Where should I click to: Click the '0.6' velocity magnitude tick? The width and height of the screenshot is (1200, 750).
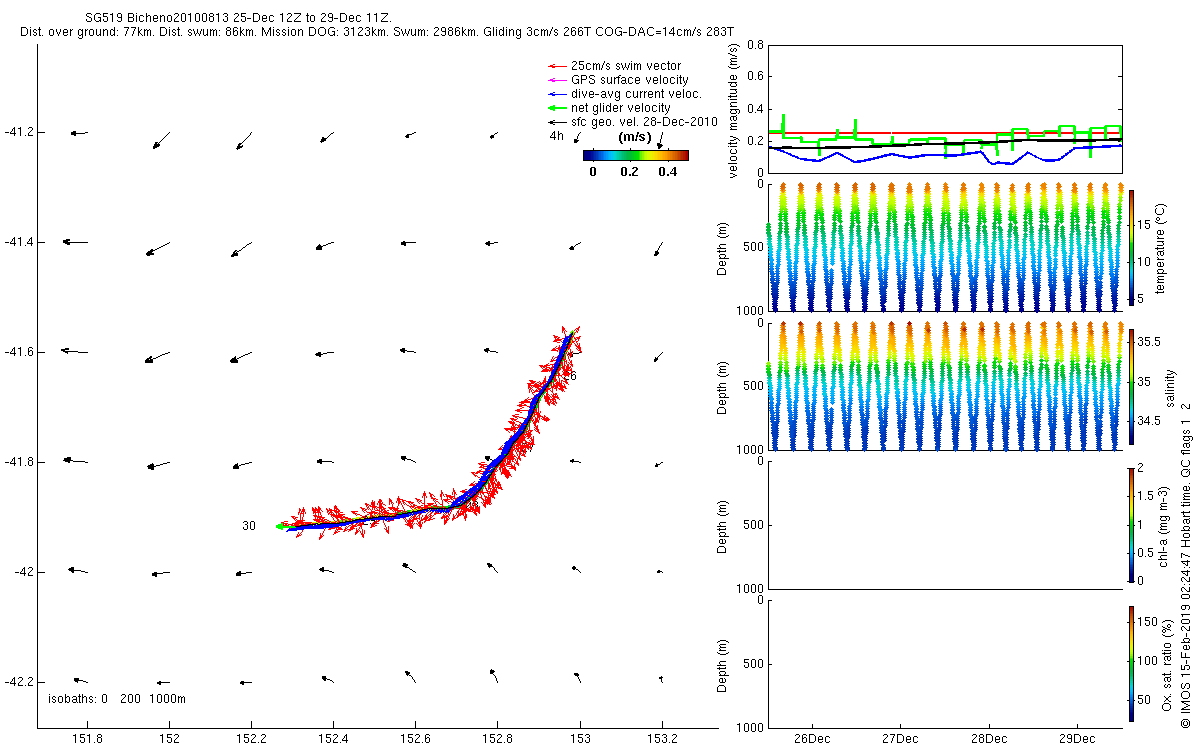pos(755,77)
